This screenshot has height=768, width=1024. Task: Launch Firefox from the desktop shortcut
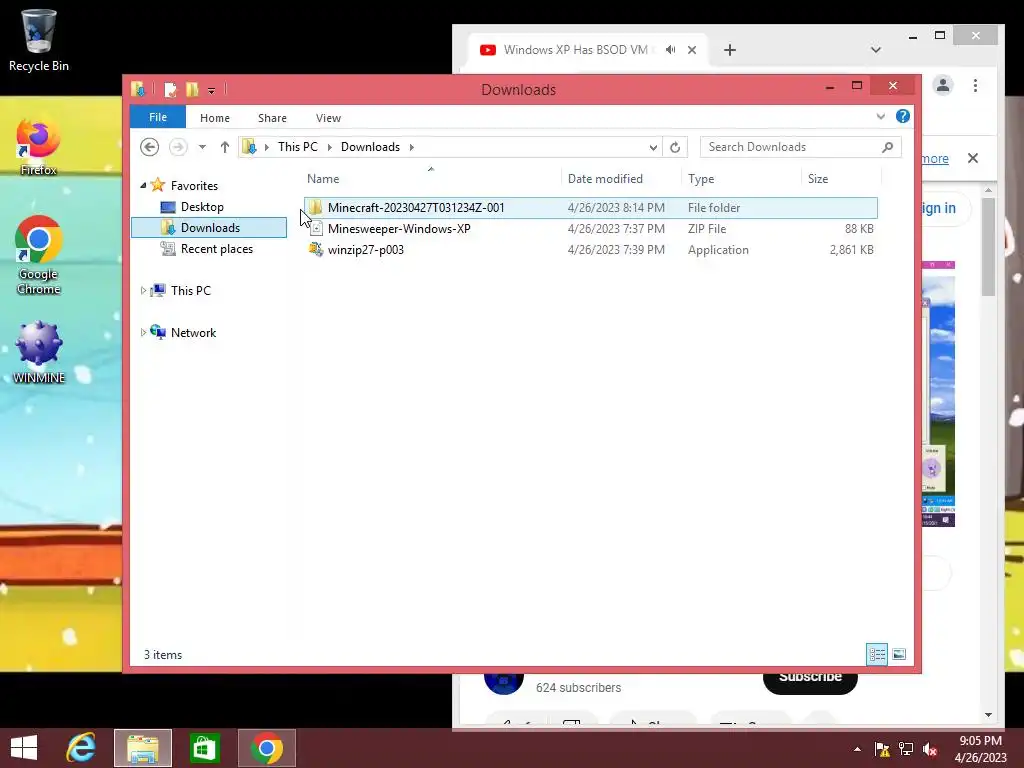39,146
